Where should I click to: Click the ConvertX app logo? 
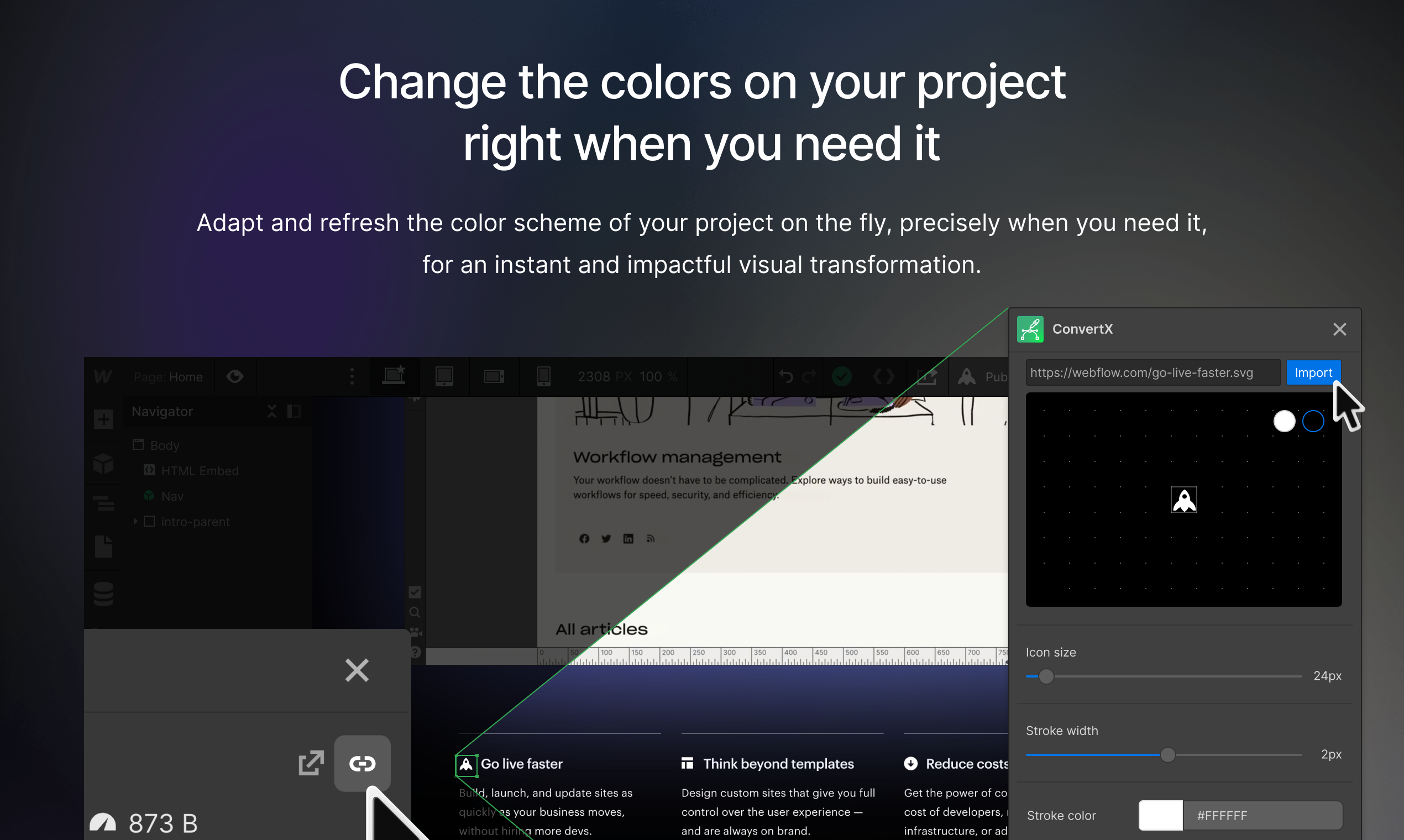pyautogui.click(x=1030, y=329)
